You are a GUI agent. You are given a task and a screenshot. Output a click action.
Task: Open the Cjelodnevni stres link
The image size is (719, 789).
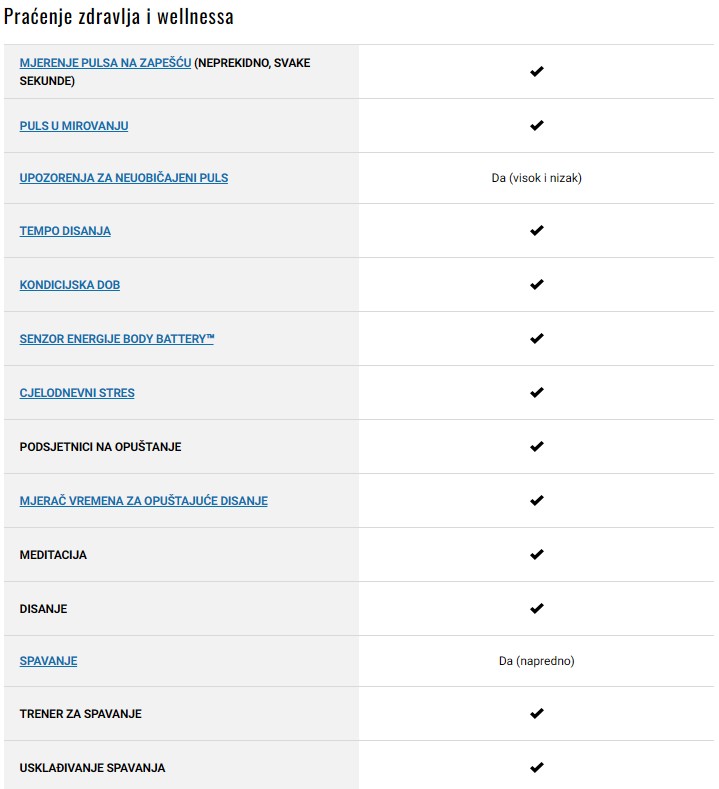[x=77, y=393]
